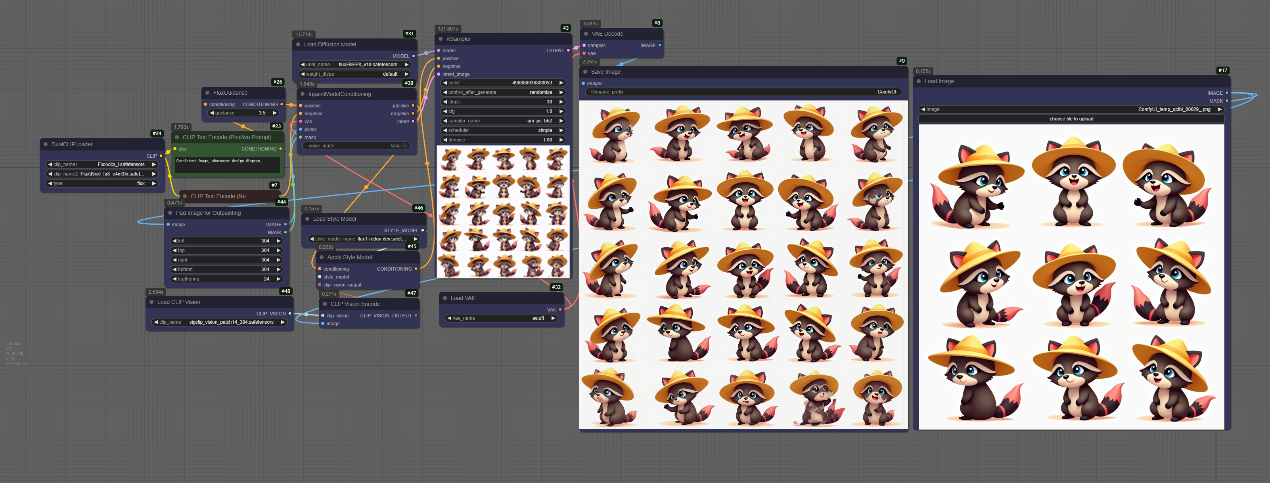Collapse the DualCLIPLoader node
The image size is (1270, 483).
[x=47, y=144]
